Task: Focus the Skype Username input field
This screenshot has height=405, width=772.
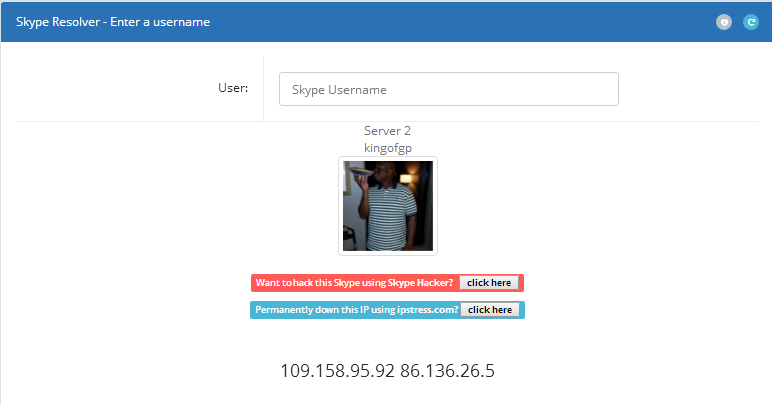Action: (x=449, y=89)
